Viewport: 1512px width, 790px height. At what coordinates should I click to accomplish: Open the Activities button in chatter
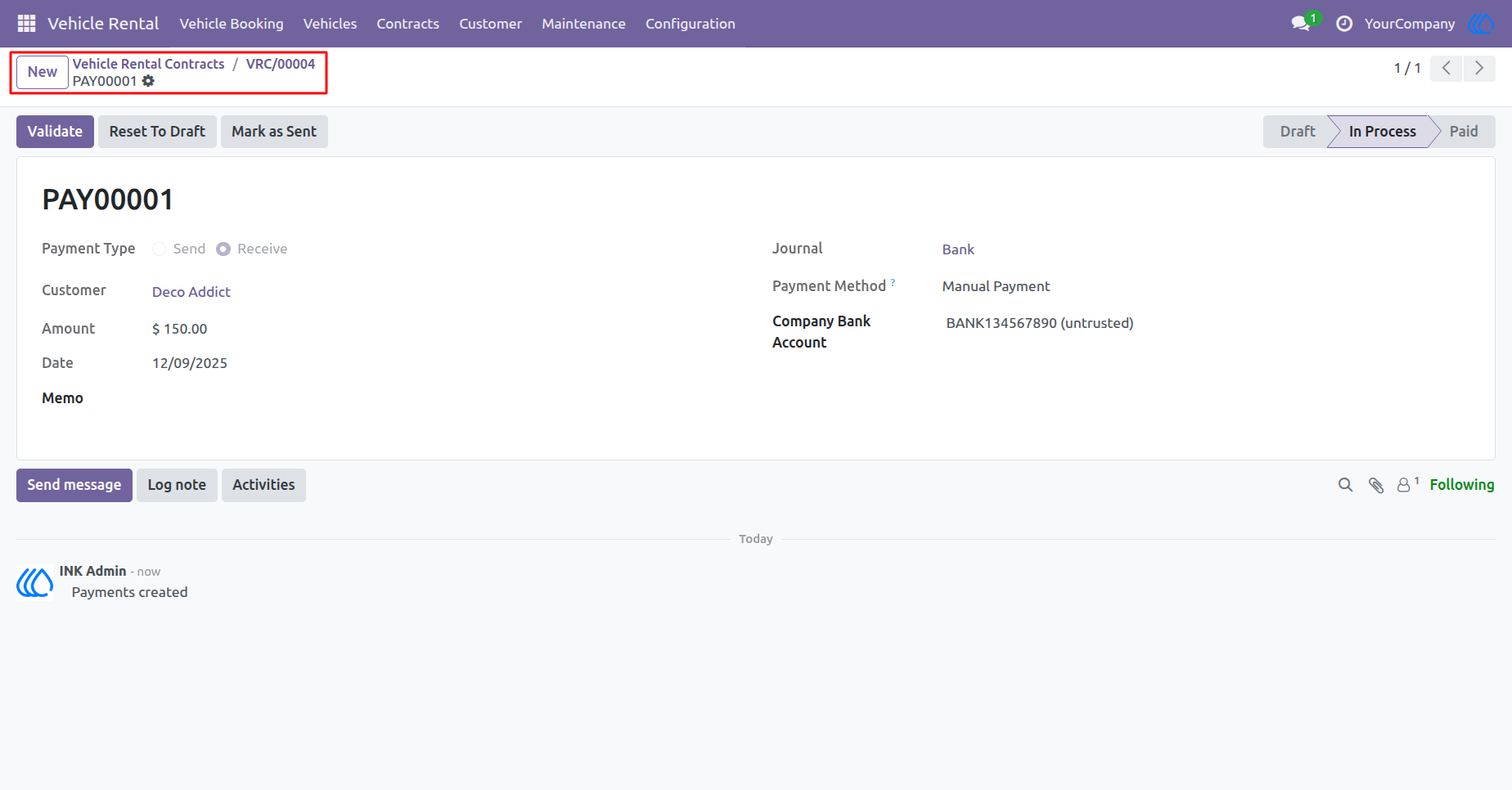(263, 485)
